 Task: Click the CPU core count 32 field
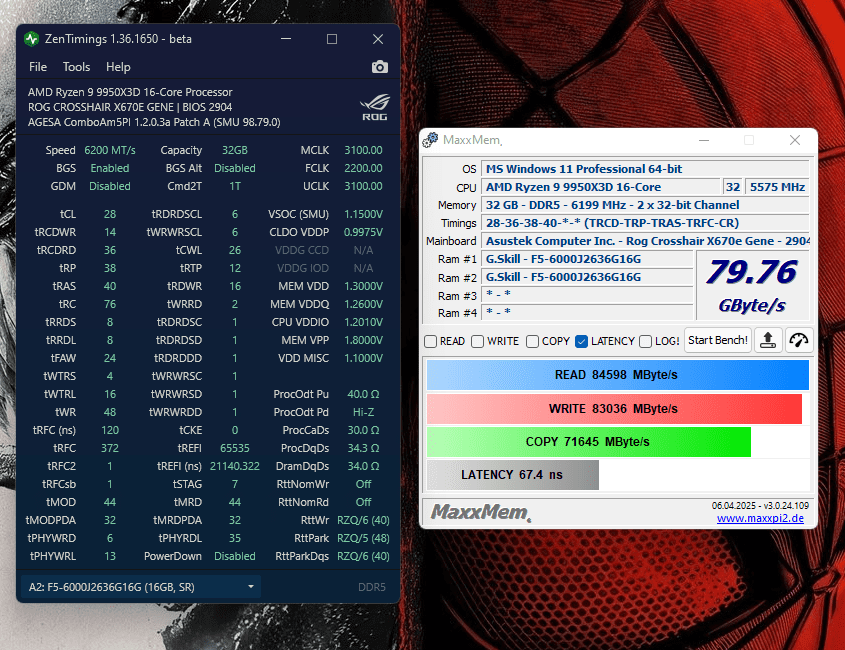[733, 187]
